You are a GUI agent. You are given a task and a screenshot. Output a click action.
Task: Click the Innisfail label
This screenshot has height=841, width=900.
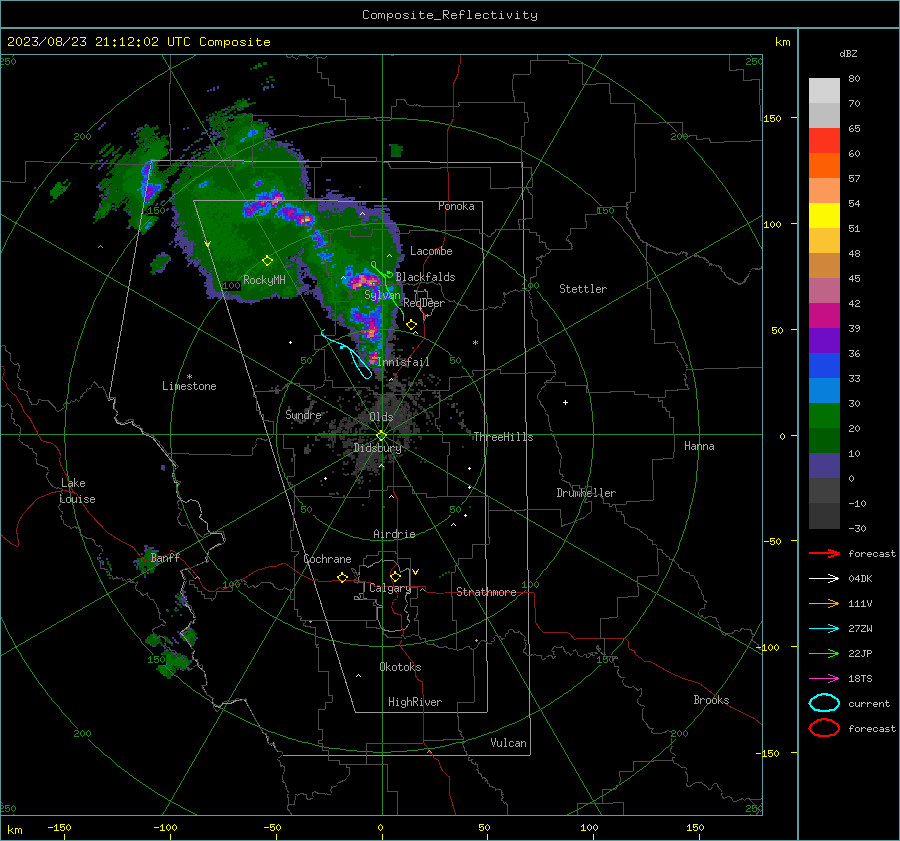click(x=403, y=362)
